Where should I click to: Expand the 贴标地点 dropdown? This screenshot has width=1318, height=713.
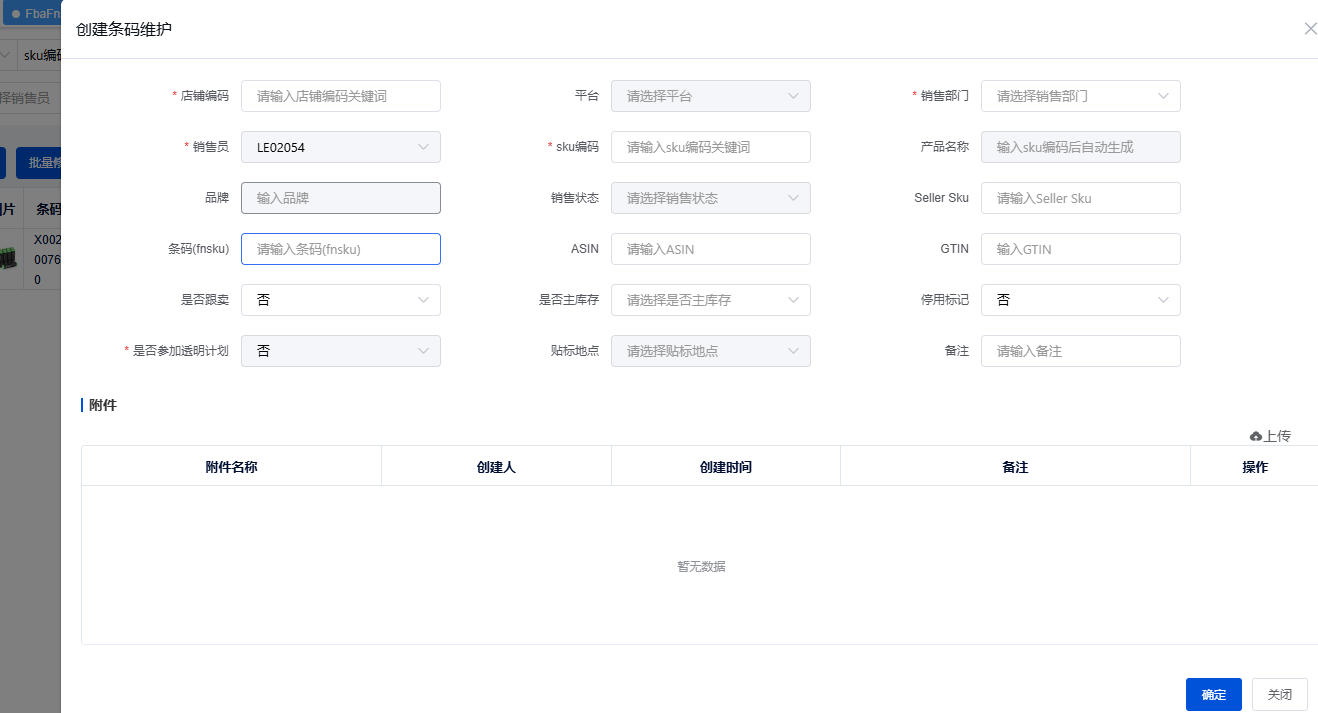pyautogui.click(x=710, y=351)
